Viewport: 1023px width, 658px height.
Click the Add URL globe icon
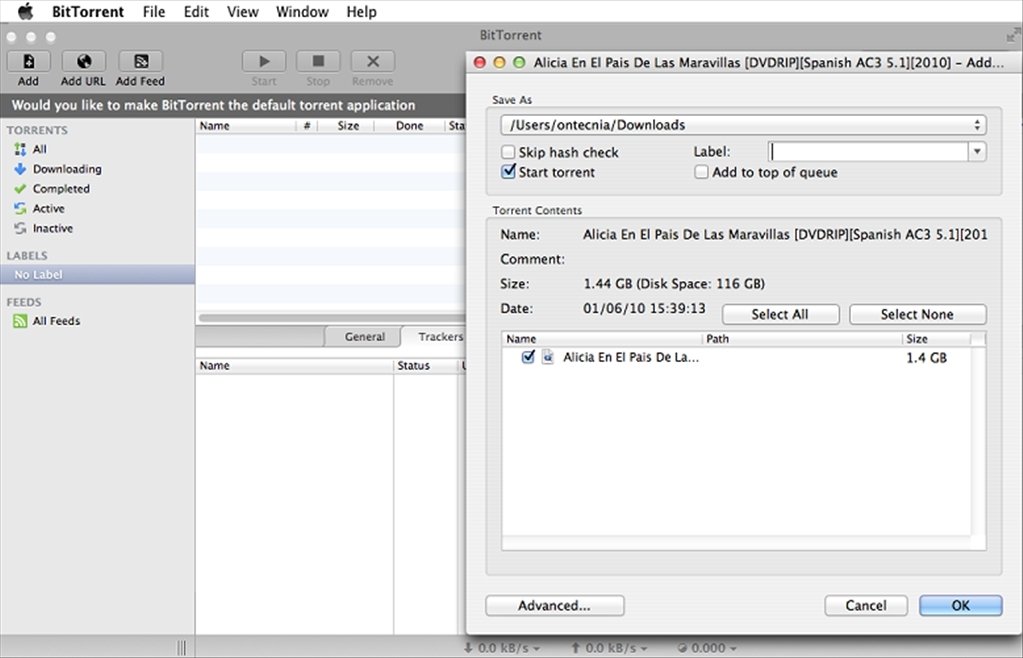[84, 61]
